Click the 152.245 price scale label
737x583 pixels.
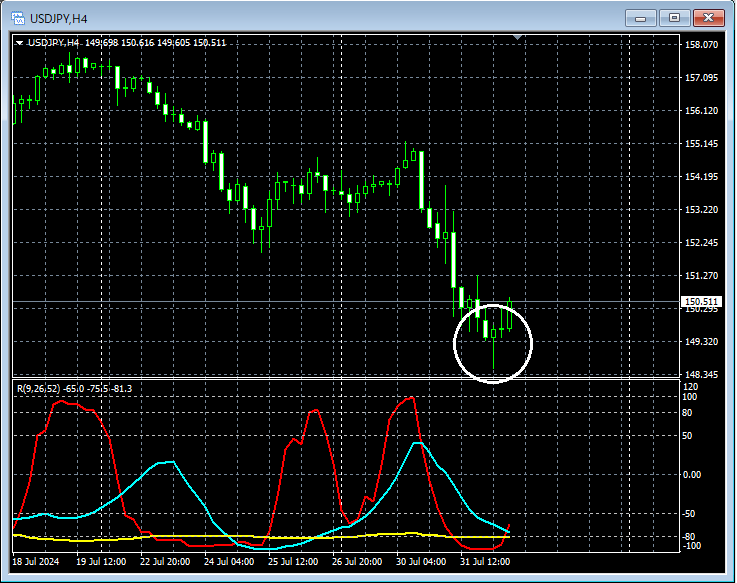coord(701,243)
